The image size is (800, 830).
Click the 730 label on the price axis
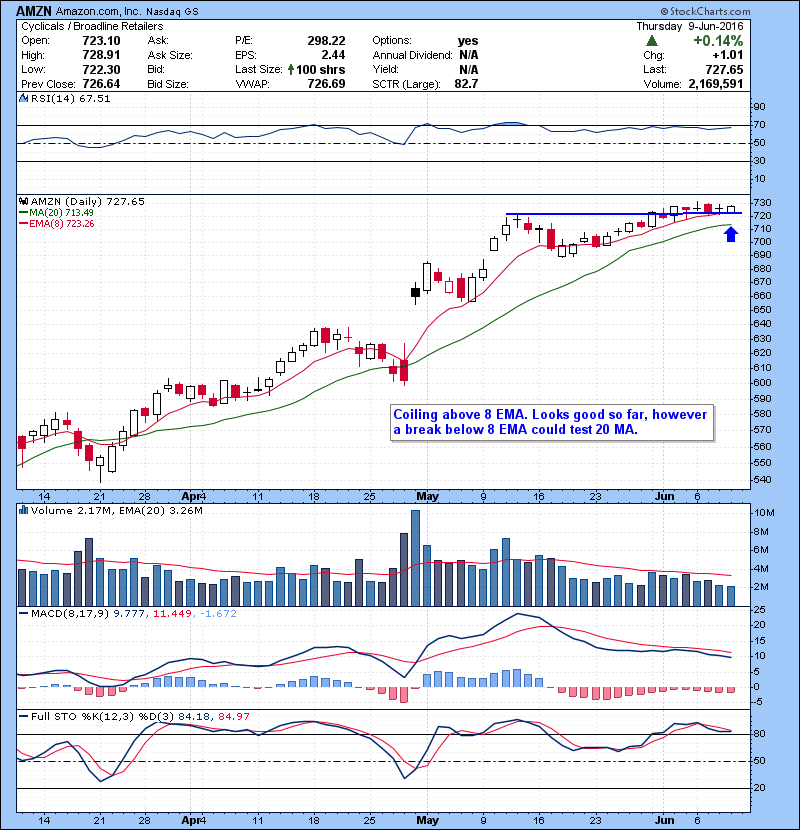[x=763, y=202]
